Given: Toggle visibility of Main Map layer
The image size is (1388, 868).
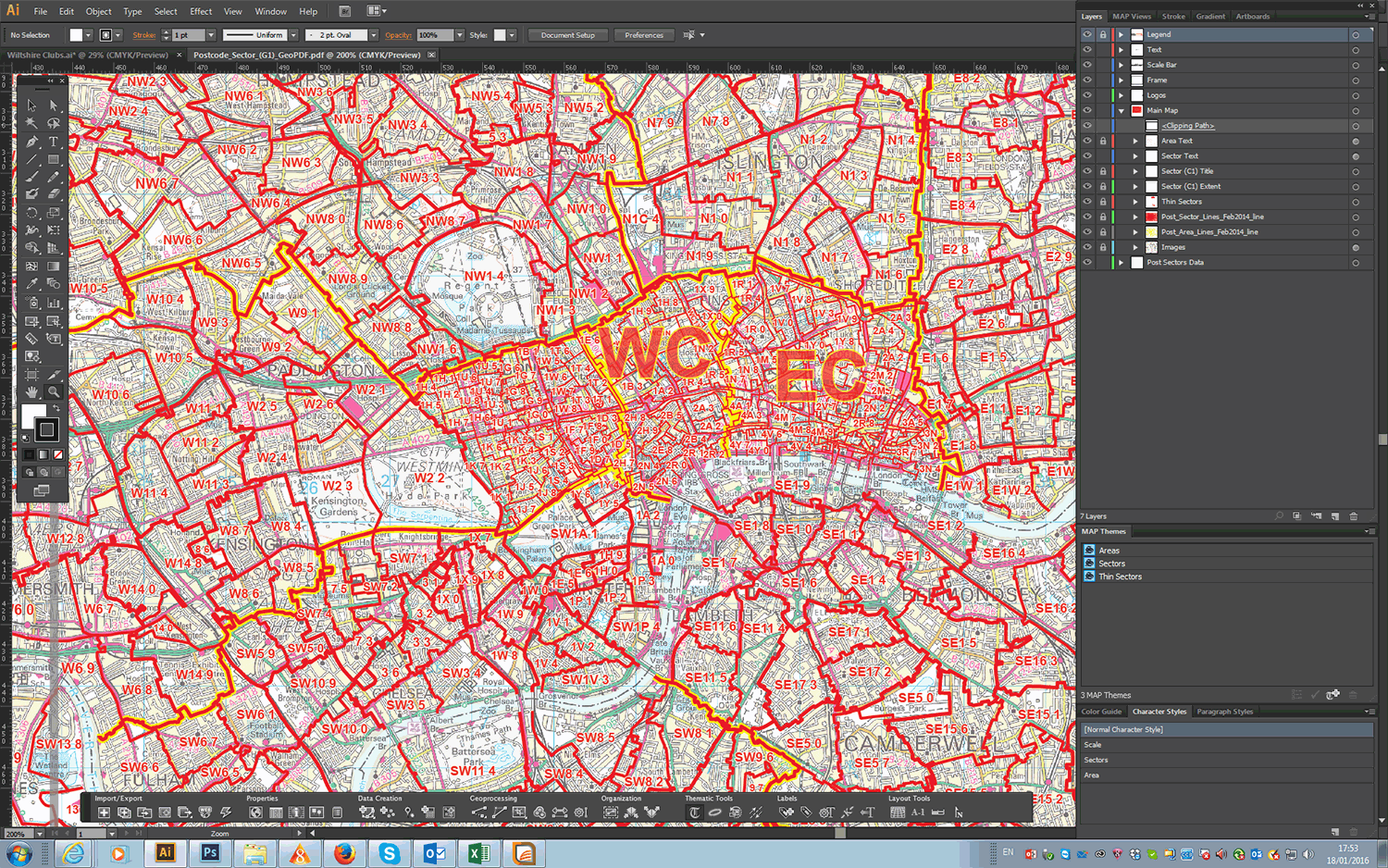Looking at the screenshot, I should [1087, 110].
